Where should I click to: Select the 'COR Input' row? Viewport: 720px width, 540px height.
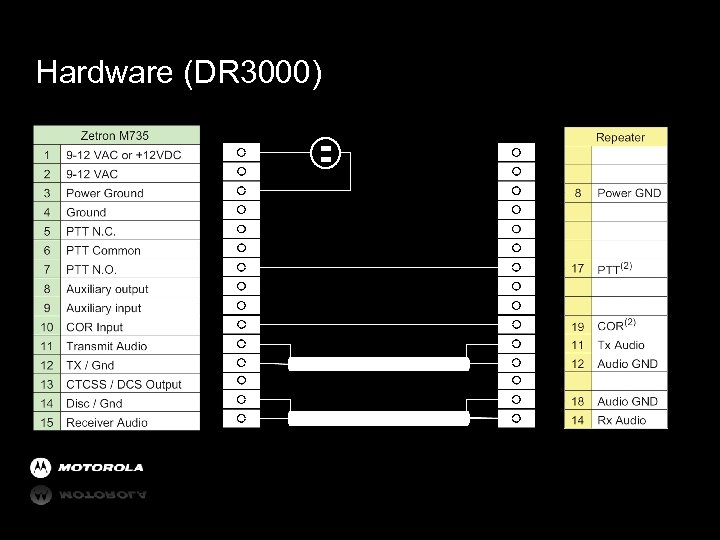117,326
